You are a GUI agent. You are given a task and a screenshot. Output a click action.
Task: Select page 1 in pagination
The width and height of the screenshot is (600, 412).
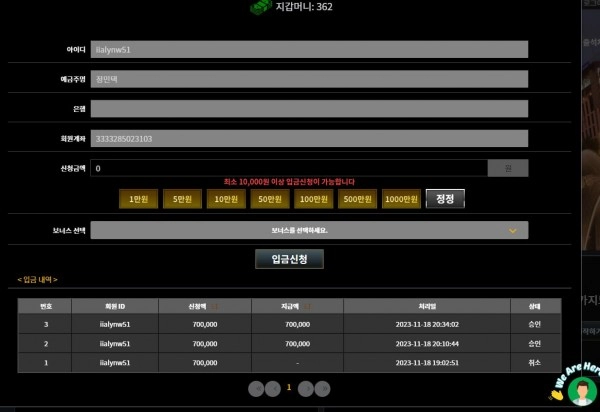[x=289, y=388]
